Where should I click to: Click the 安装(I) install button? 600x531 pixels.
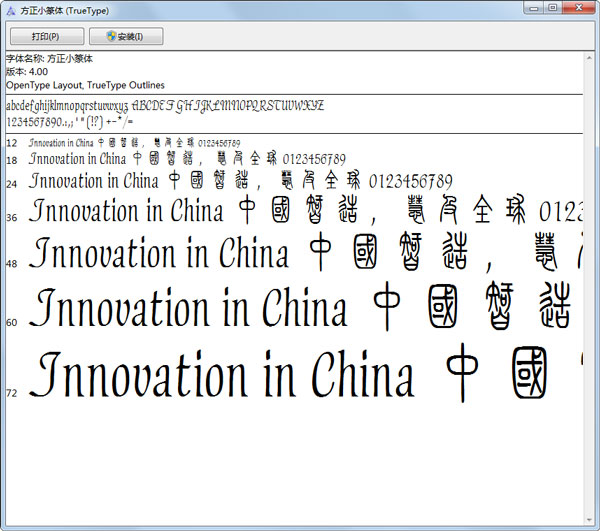pos(126,37)
